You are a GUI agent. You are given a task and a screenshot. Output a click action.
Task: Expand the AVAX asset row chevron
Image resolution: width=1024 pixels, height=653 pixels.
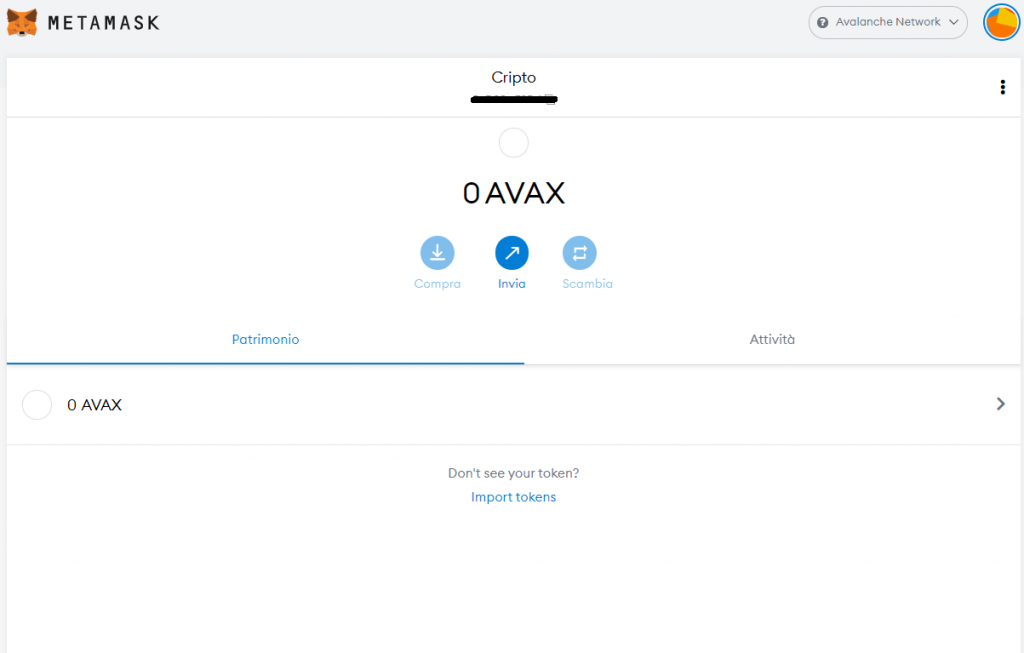[1000, 404]
